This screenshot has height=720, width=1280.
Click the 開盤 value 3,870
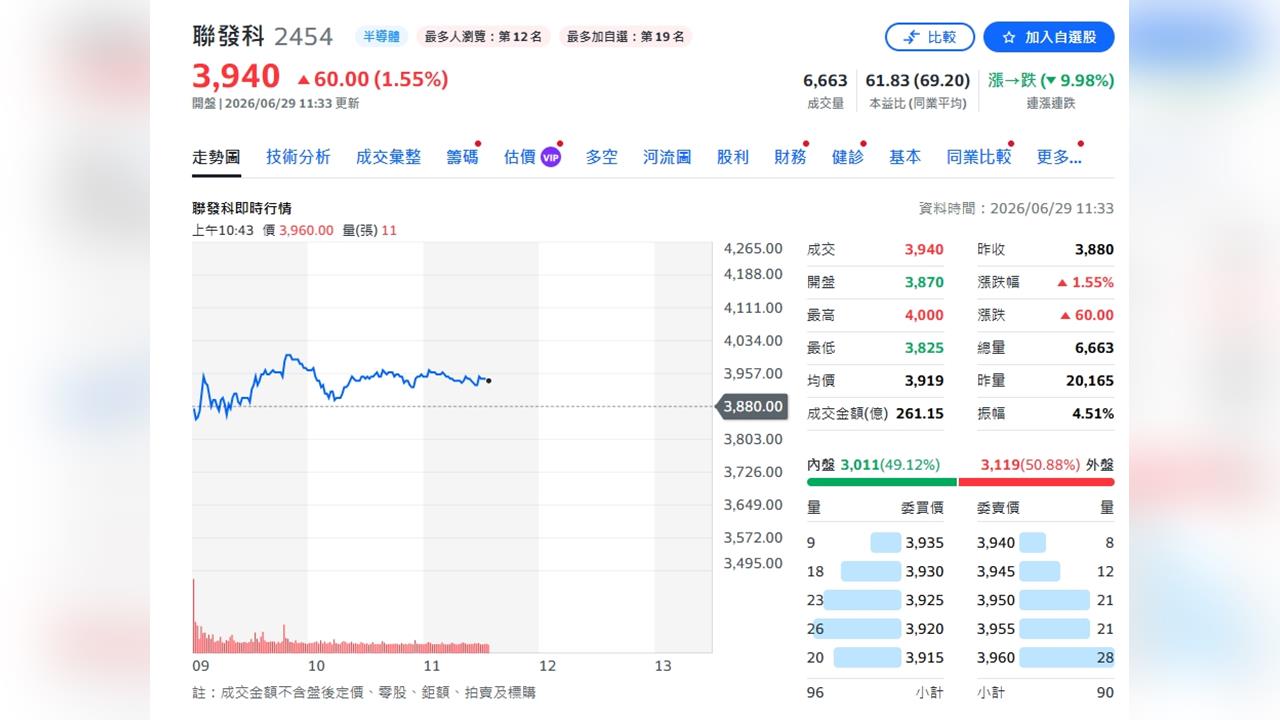click(924, 282)
